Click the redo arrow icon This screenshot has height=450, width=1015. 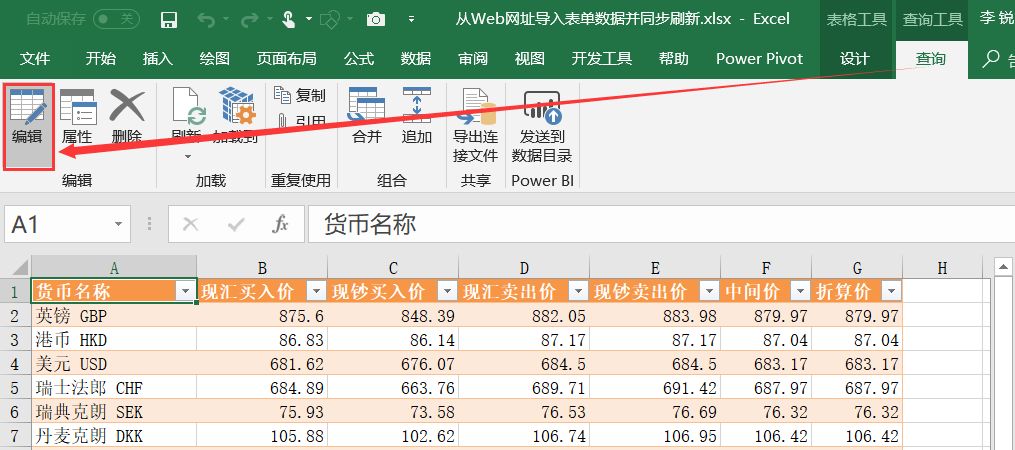249,19
